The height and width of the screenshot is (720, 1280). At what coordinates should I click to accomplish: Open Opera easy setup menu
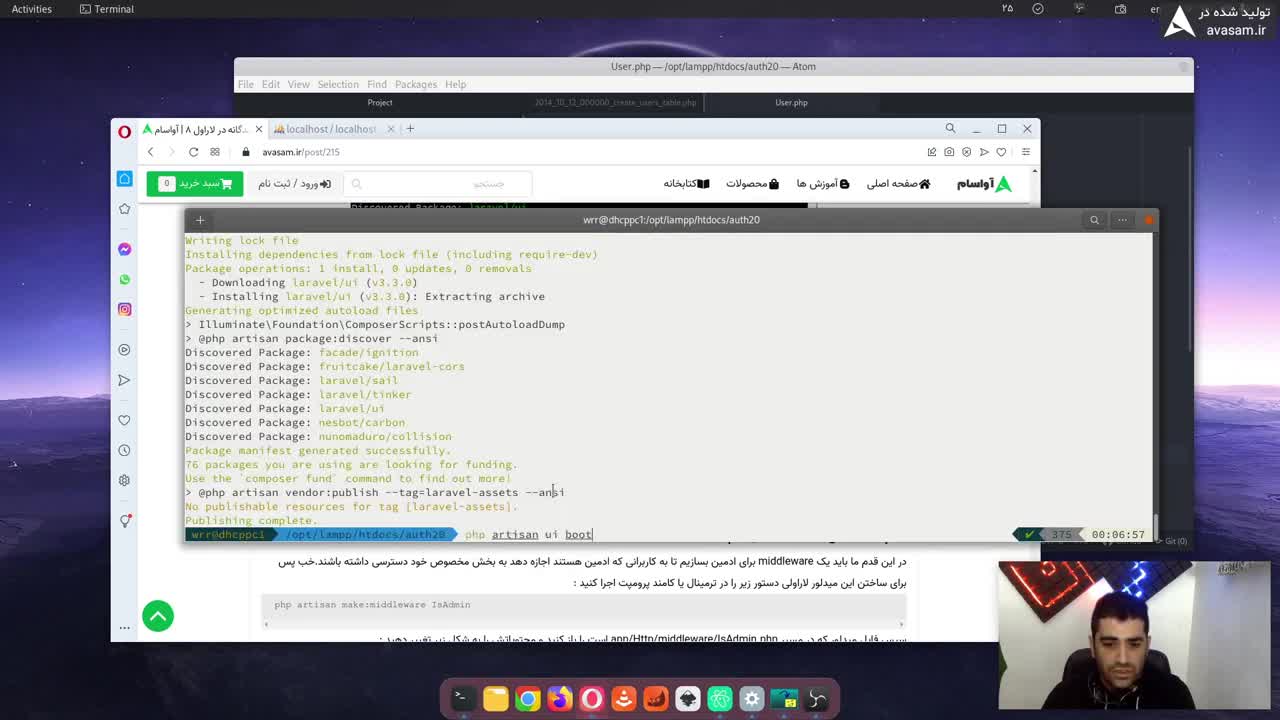pyautogui.click(x=1025, y=152)
